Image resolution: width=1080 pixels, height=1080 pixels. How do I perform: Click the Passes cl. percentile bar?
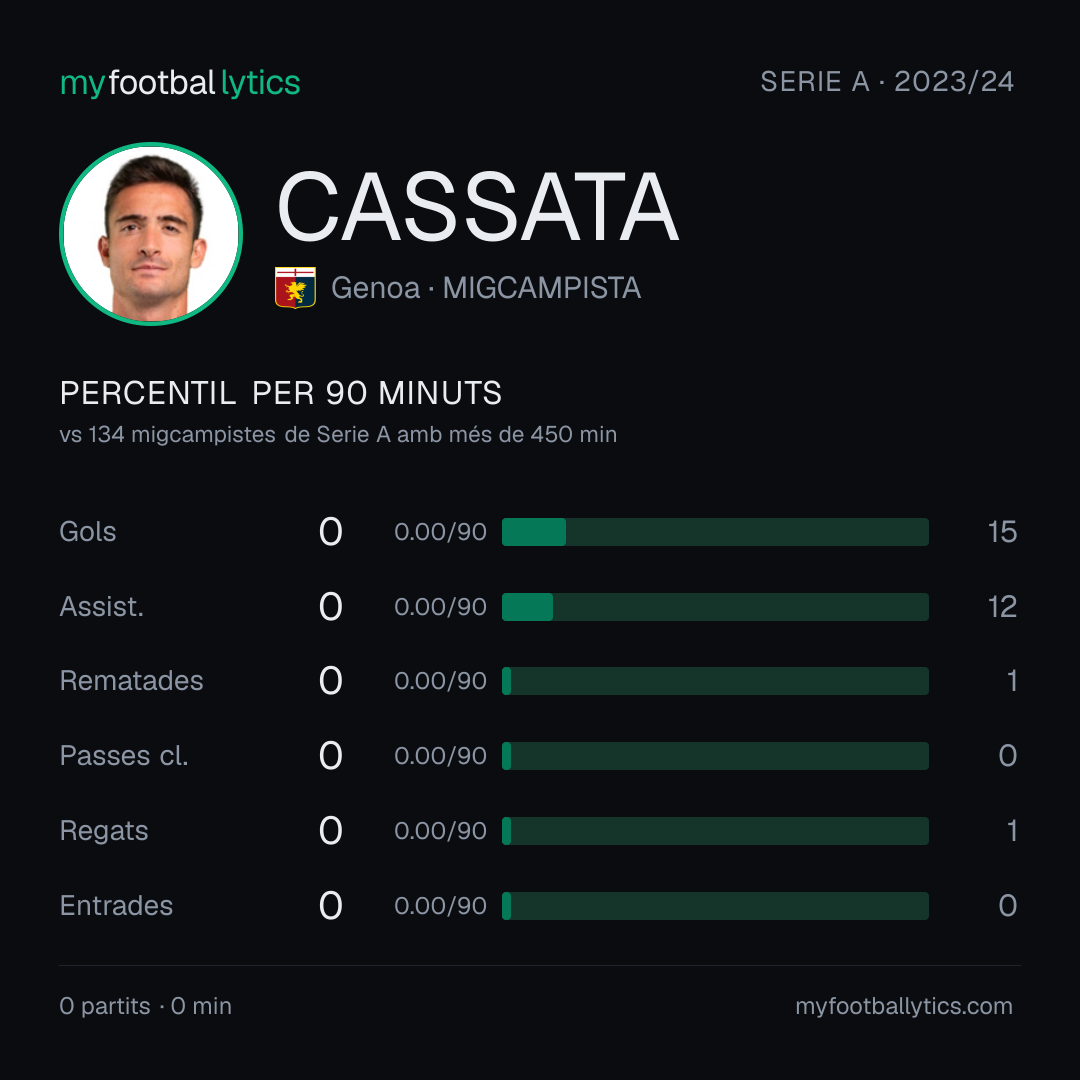(x=715, y=756)
